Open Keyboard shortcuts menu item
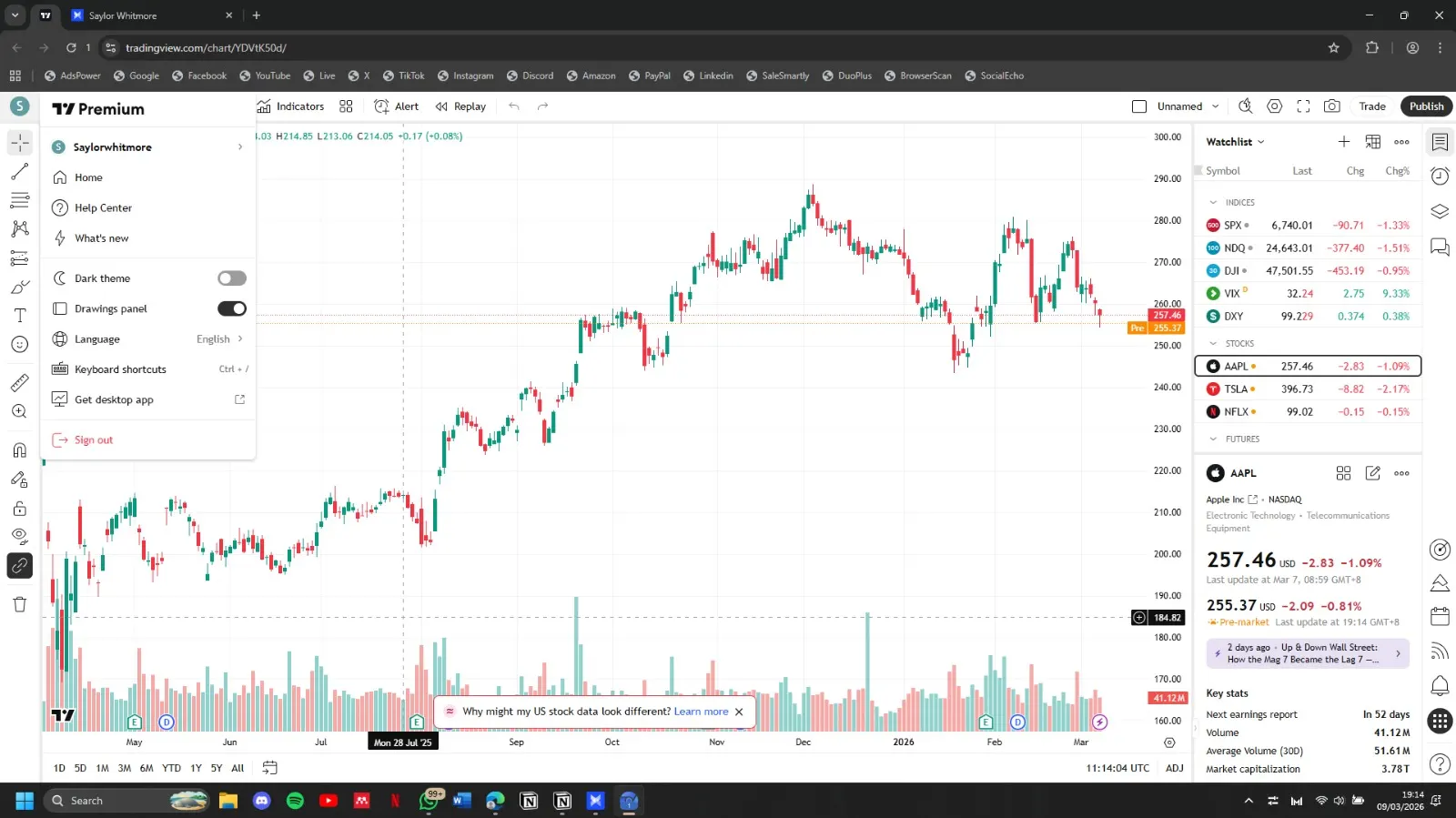Screen dimensions: 1456x818 148,369
